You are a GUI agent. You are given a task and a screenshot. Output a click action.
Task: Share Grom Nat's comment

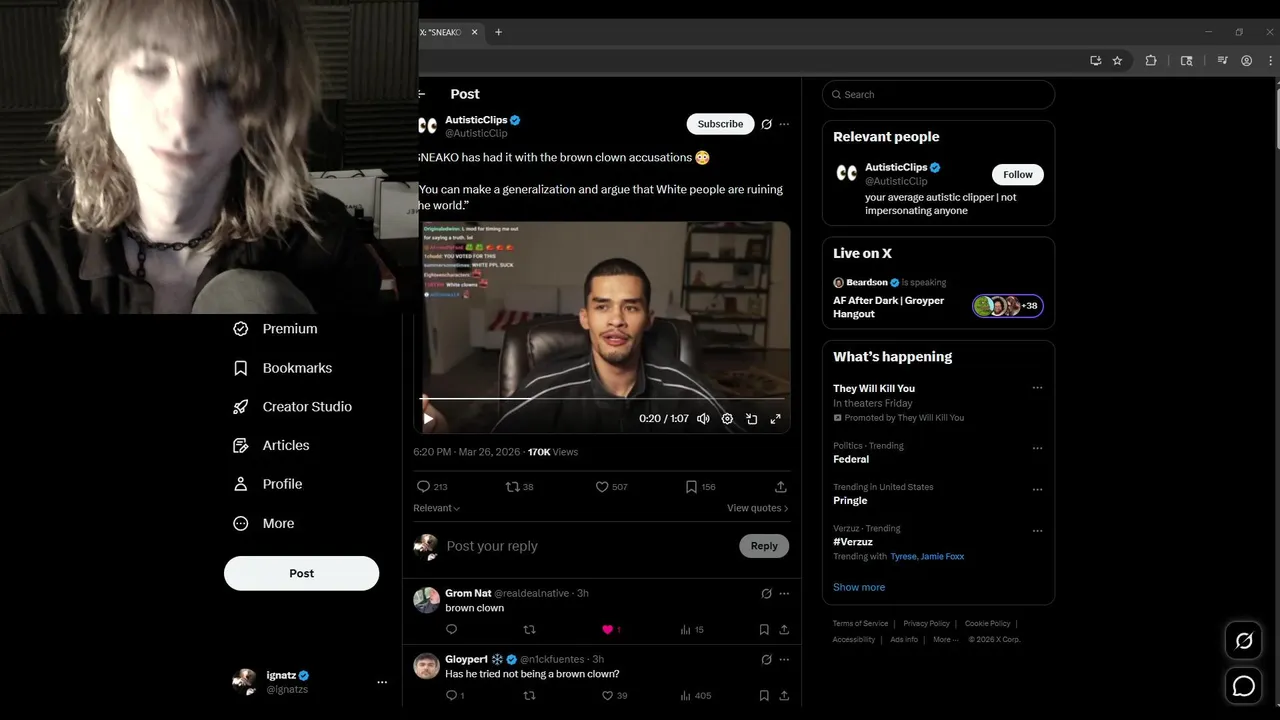784,630
